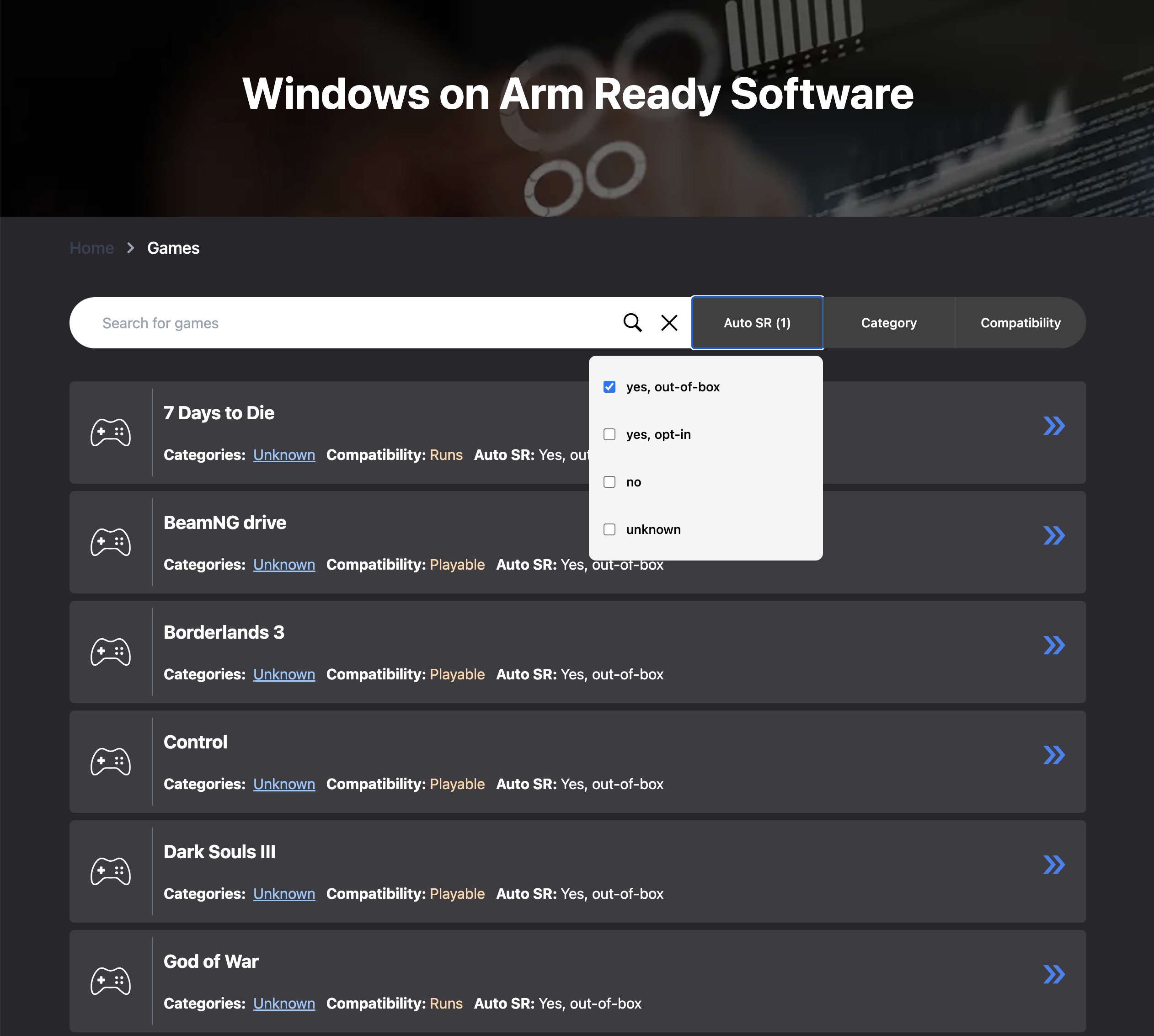Click Playable compatibility value for Control
This screenshot has width=1154, height=1036.
[457, 784]
